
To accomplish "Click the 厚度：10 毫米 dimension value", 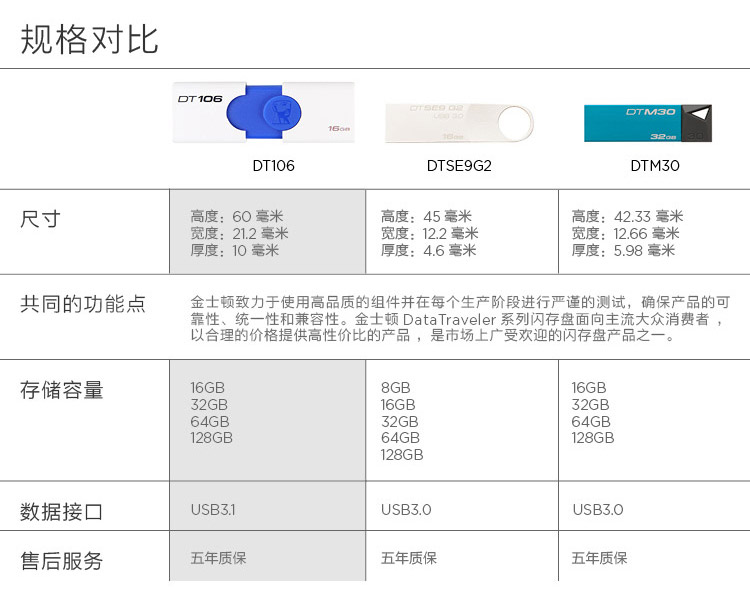I will tap(234, 250).
